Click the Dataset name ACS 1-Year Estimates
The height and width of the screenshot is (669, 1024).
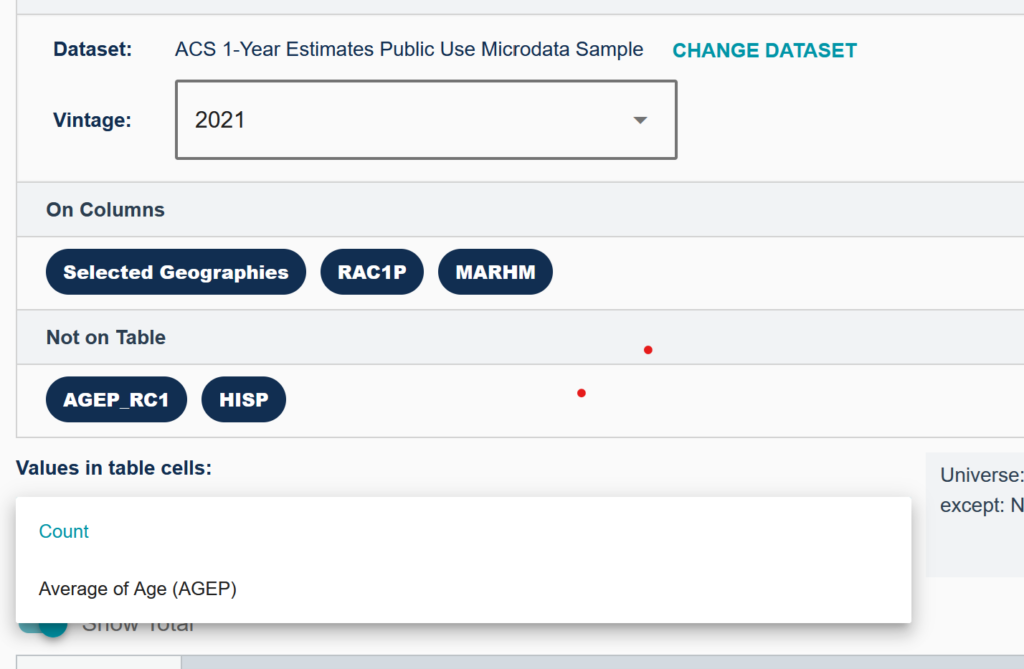[410, 48]
